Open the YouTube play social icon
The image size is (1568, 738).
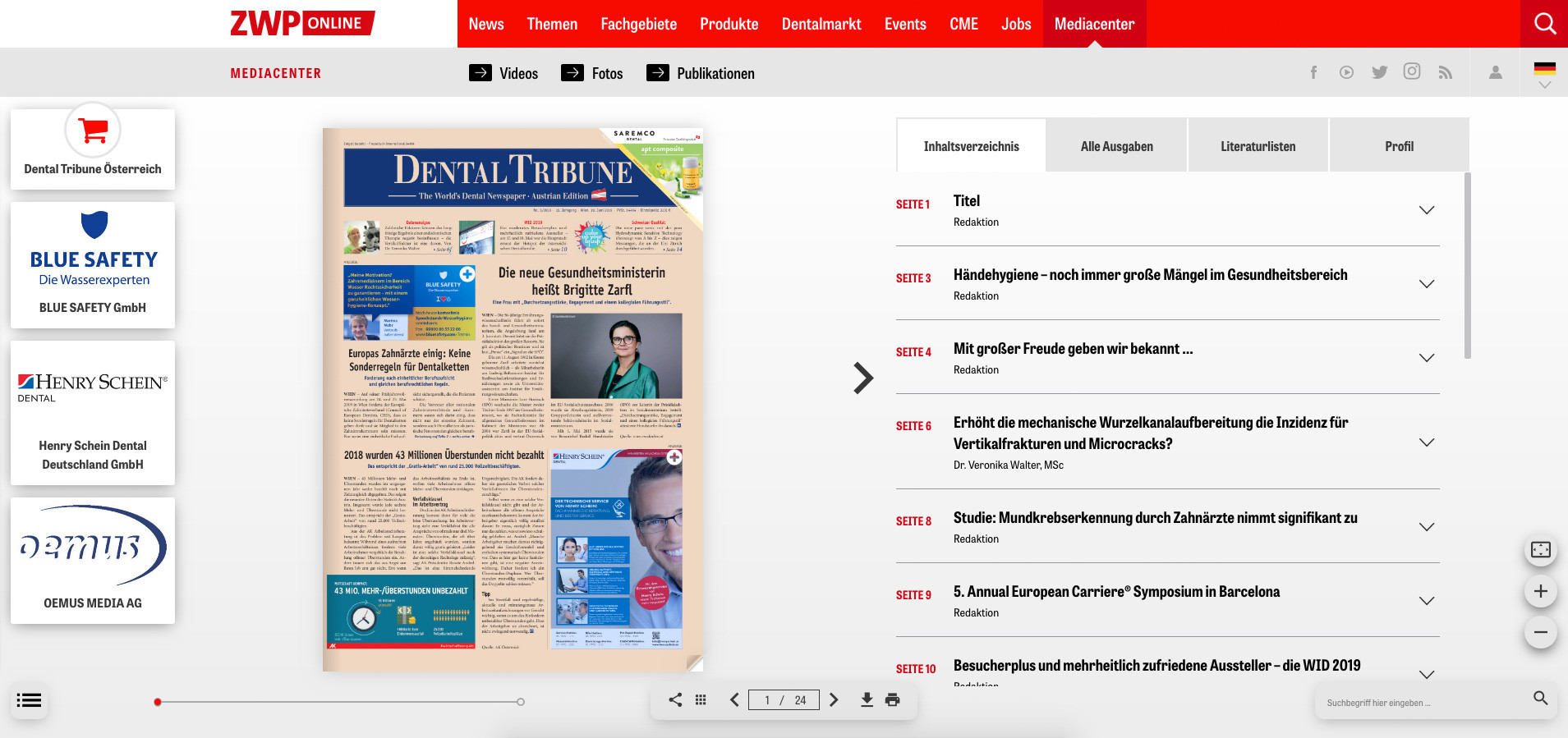coord(1346,72)
